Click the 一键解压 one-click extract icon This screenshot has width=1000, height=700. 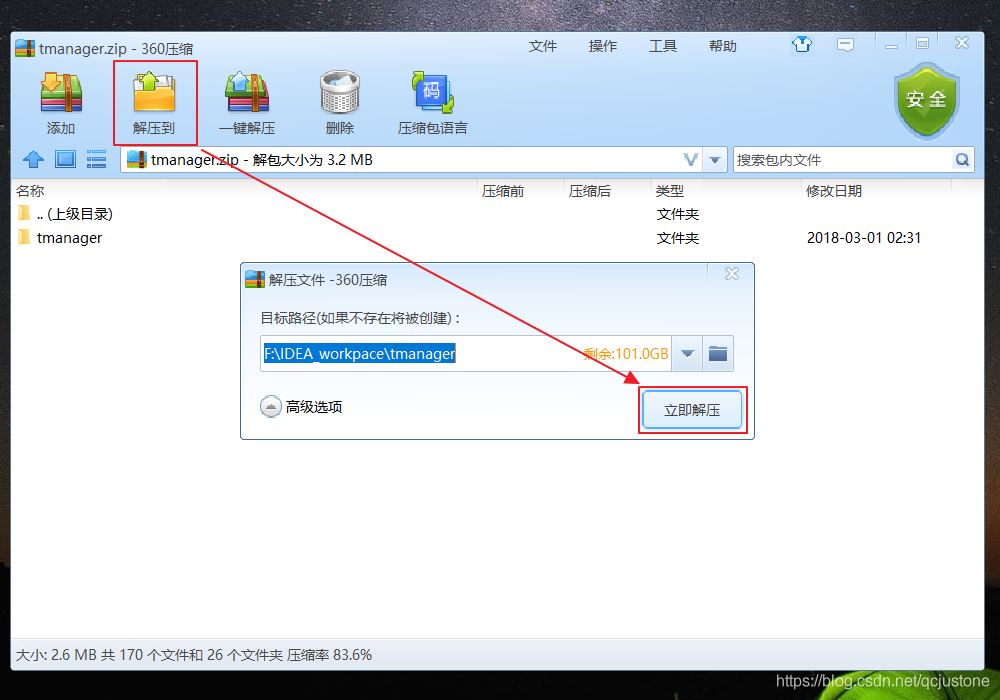tap(245, 100)
